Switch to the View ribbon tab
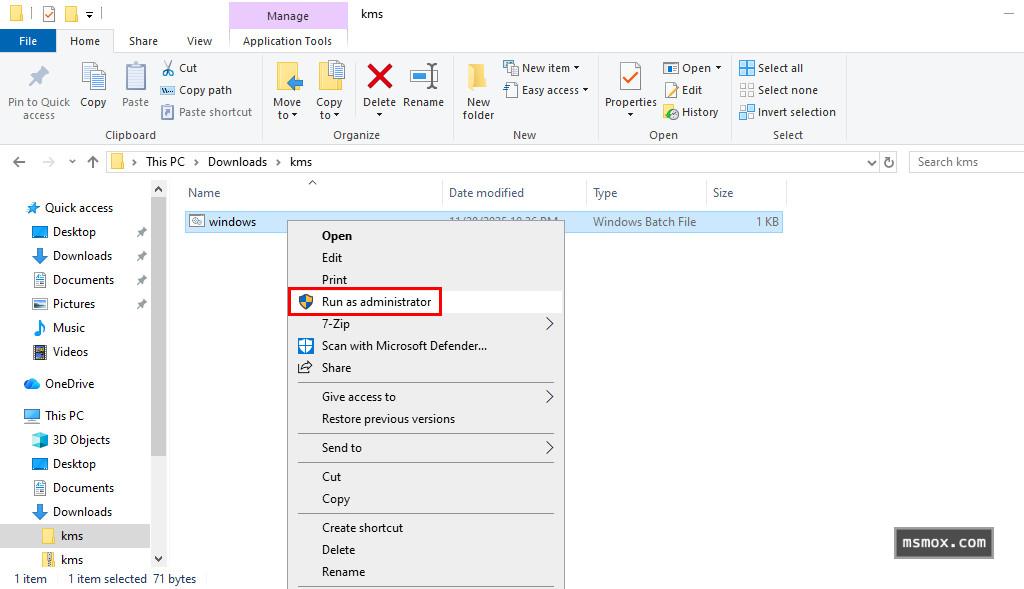 click(x=199, y=41)
